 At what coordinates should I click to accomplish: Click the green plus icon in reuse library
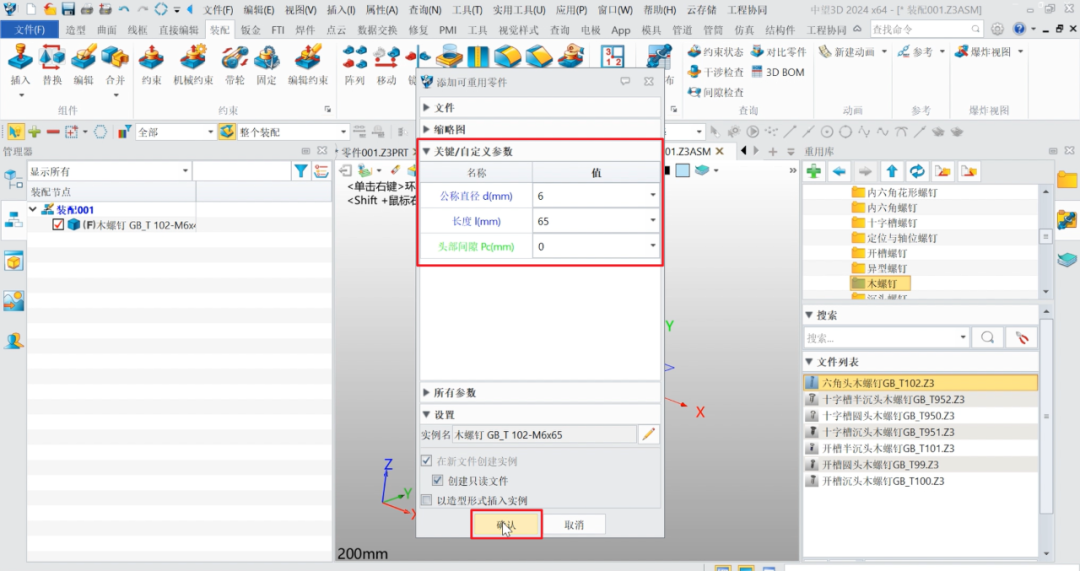pos(813,172)
